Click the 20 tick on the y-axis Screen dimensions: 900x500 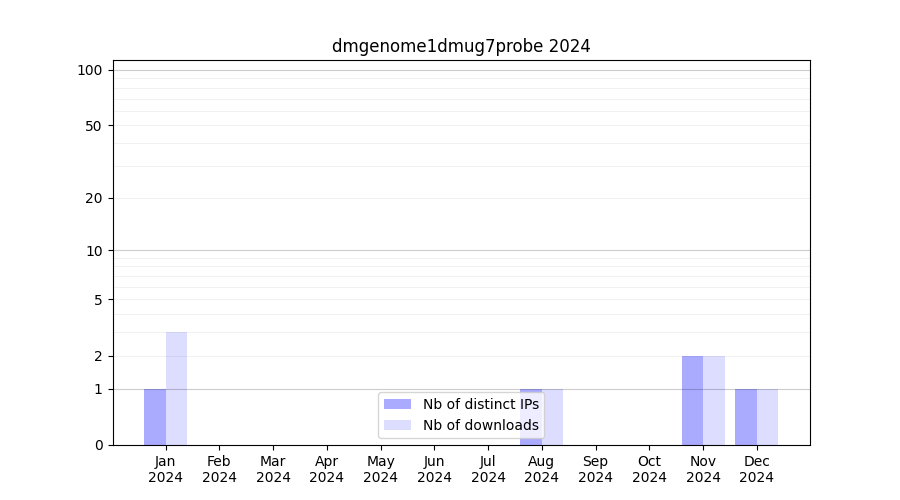tap(94, 198)
